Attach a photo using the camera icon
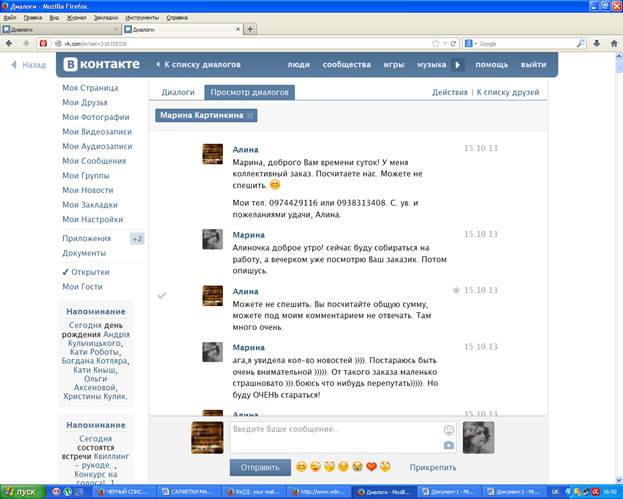The height and width of the screenshot is (499, 623). [449, 445]
